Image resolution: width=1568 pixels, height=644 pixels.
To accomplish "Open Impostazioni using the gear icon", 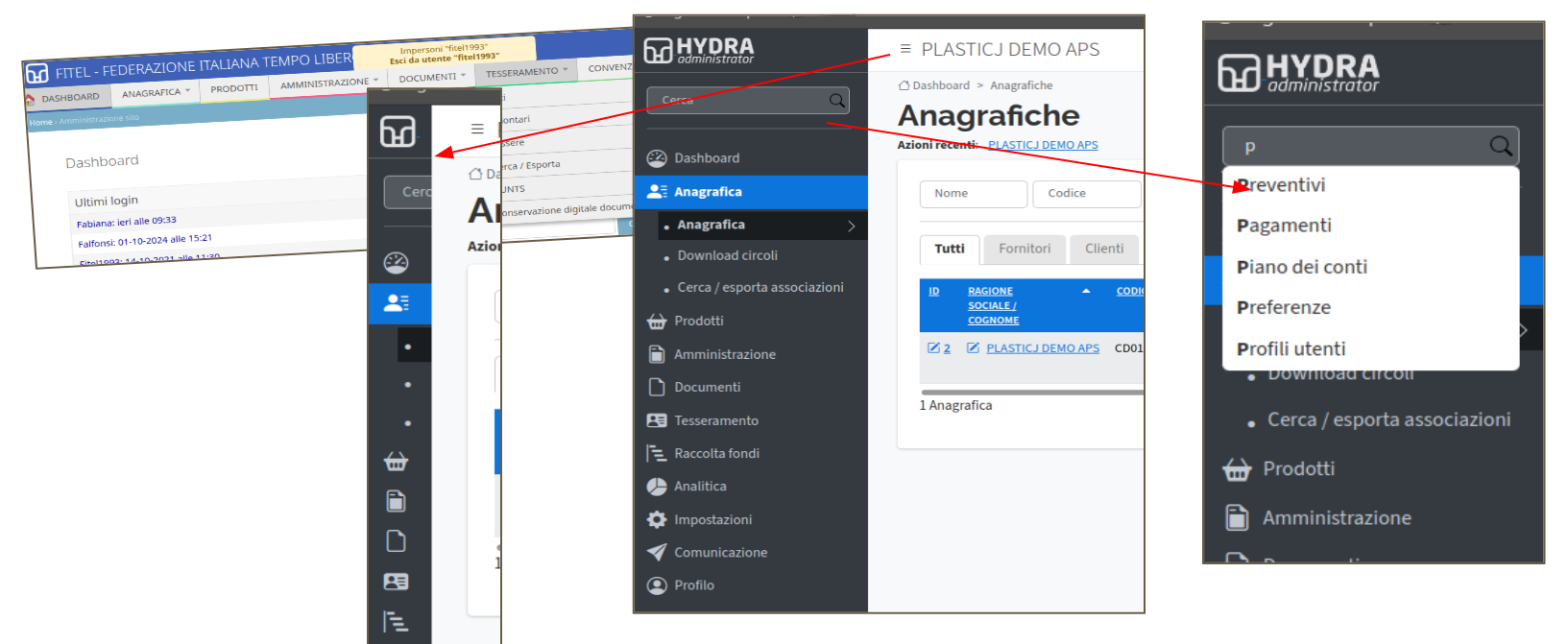I will [657, 519].
